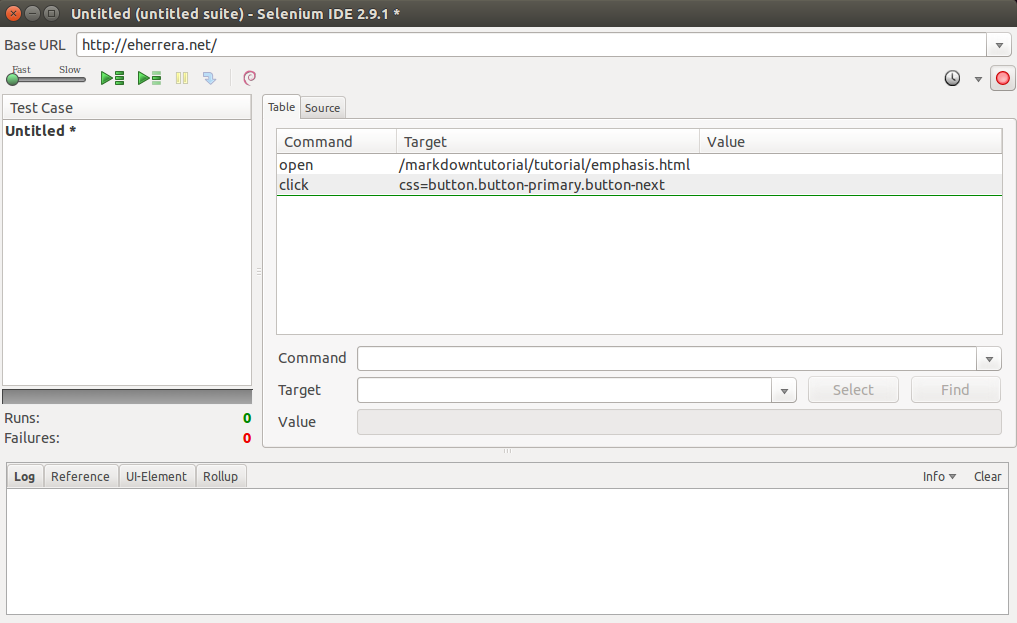Clear the log output
This screenshot has width=1017, height=623.
(987, 476)
